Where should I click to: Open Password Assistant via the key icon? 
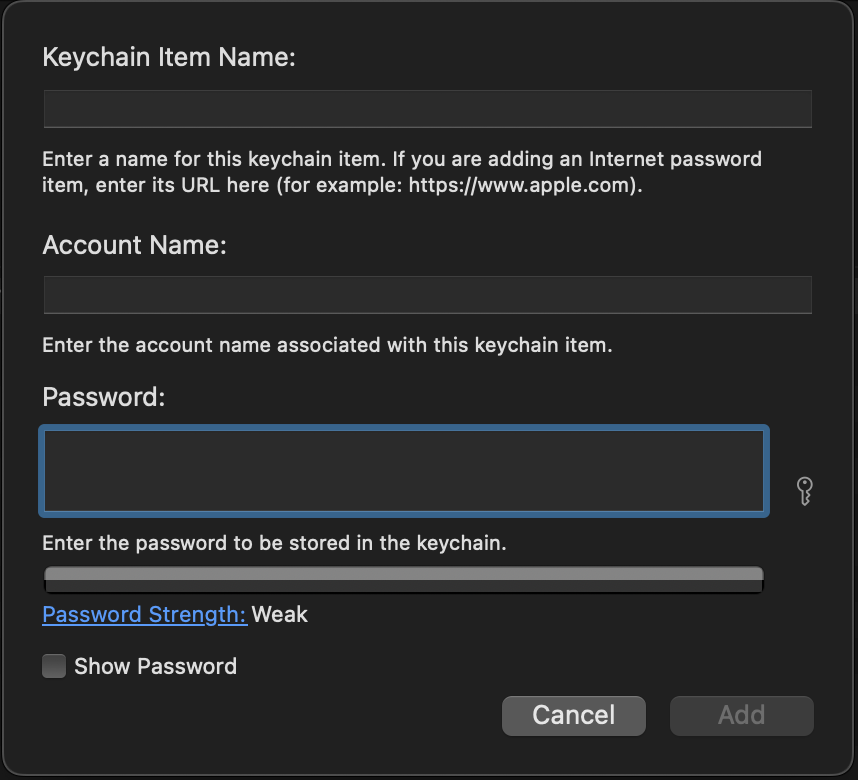tap(804, 491)
